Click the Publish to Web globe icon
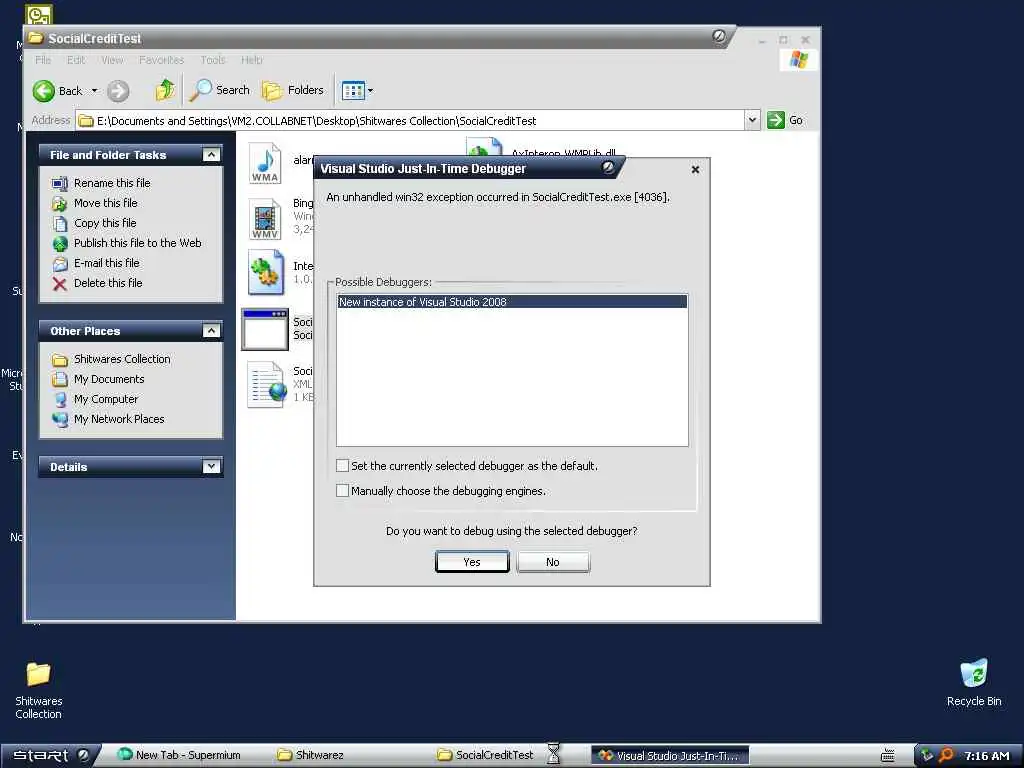 59,244
